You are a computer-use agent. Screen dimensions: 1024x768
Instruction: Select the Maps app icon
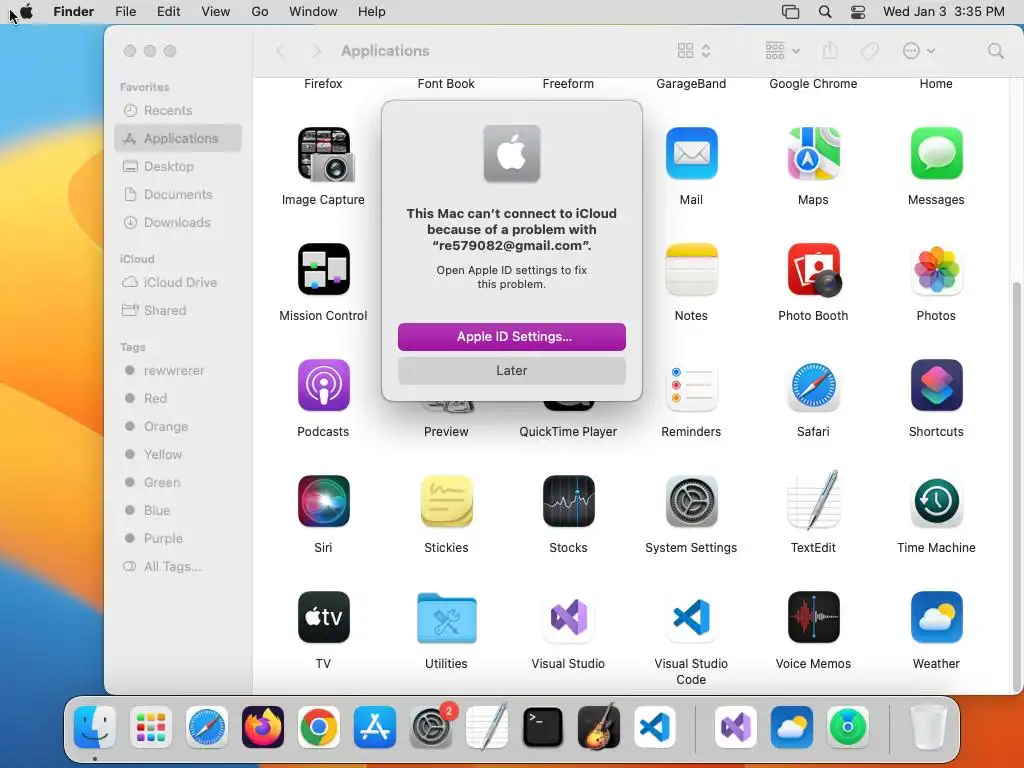[813, 153]
